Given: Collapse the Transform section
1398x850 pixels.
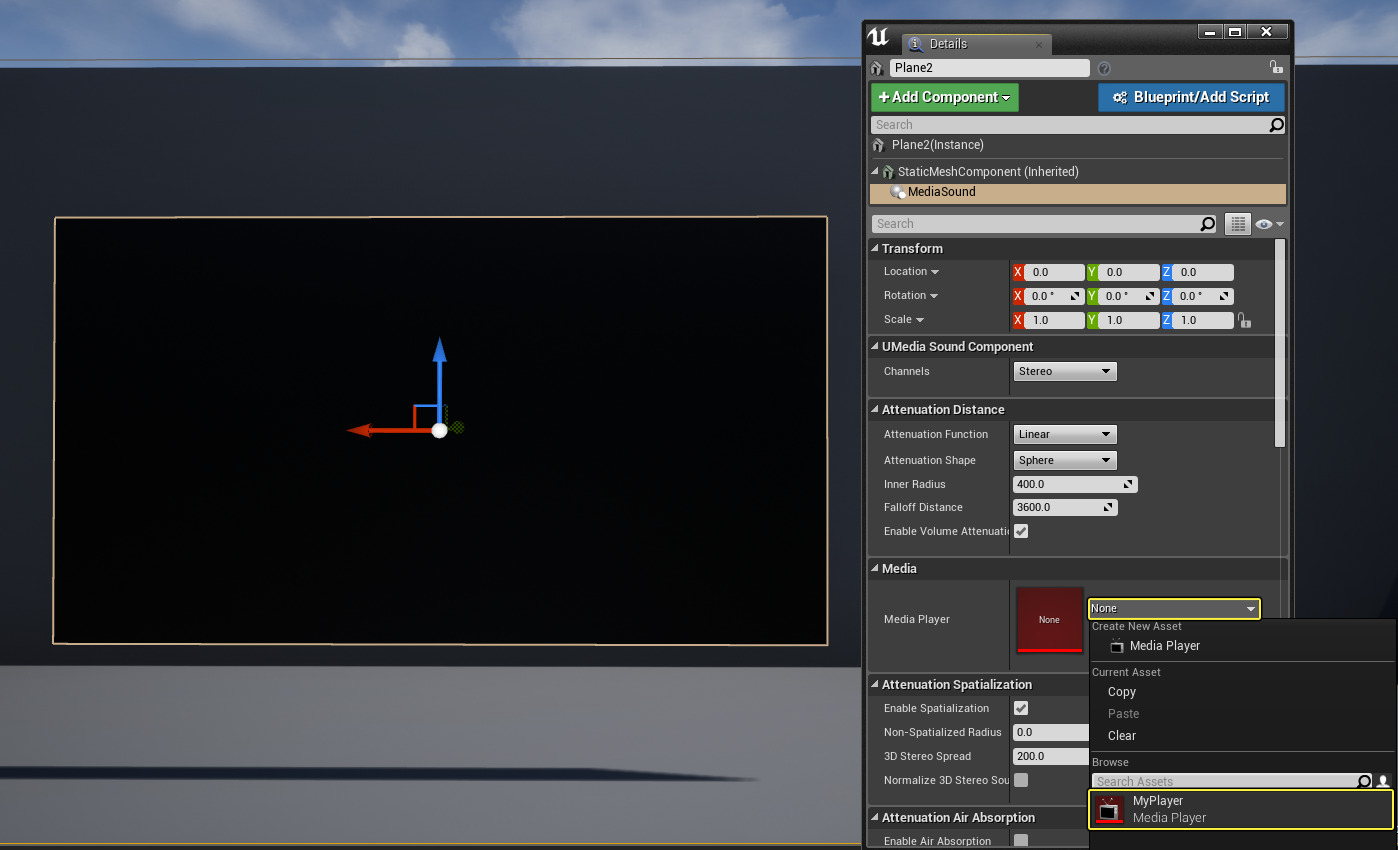Looking at the screenshot, I should click(875, 248).
